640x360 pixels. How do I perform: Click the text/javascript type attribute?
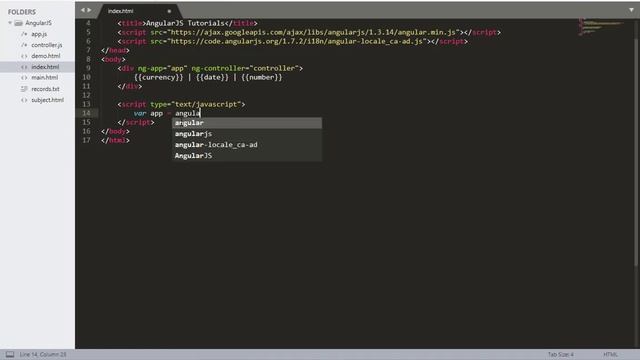tap(196, 104)
